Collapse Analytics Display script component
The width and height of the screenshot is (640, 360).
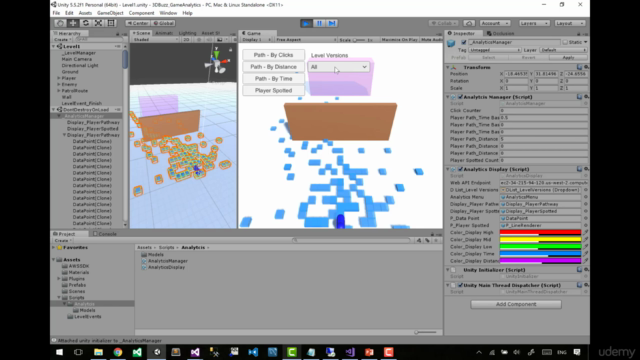pyautogui.click(x=448, y=169)
